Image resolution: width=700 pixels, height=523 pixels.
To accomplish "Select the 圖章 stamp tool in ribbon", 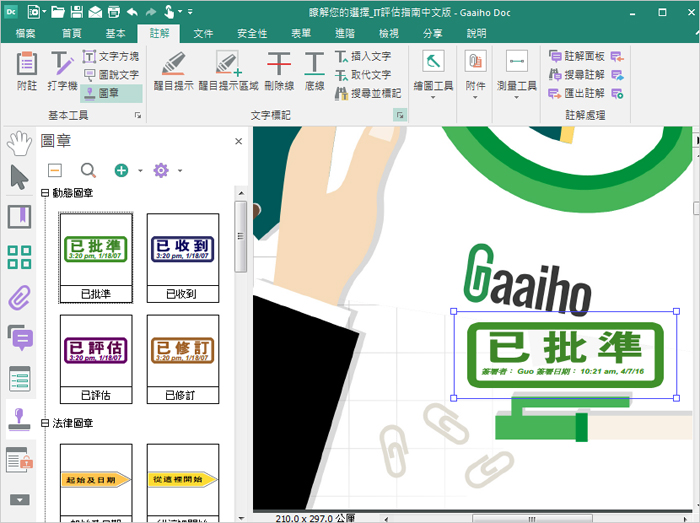I will point(111,93).
